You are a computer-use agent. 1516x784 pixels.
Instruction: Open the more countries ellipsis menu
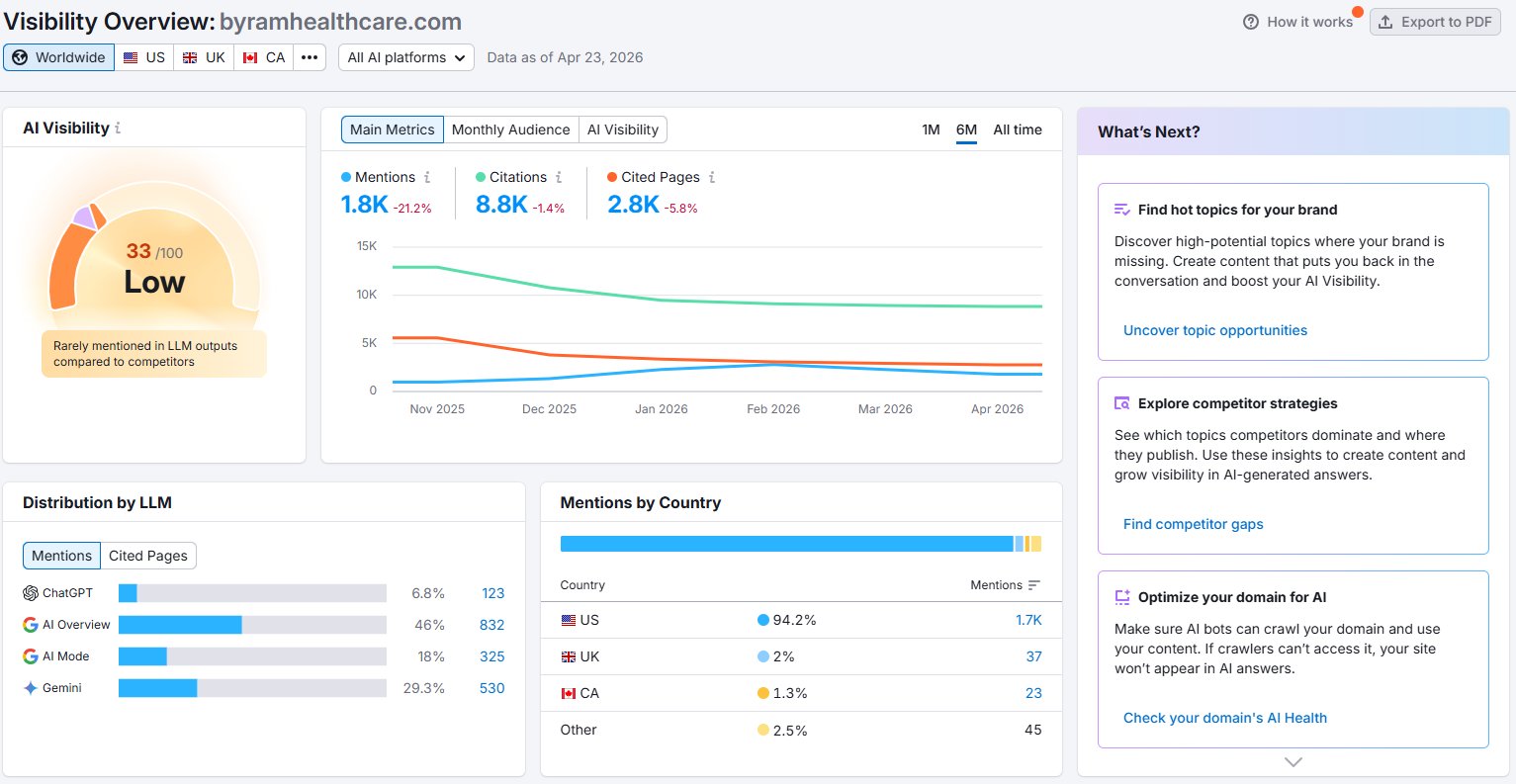(x=310, y=57)
